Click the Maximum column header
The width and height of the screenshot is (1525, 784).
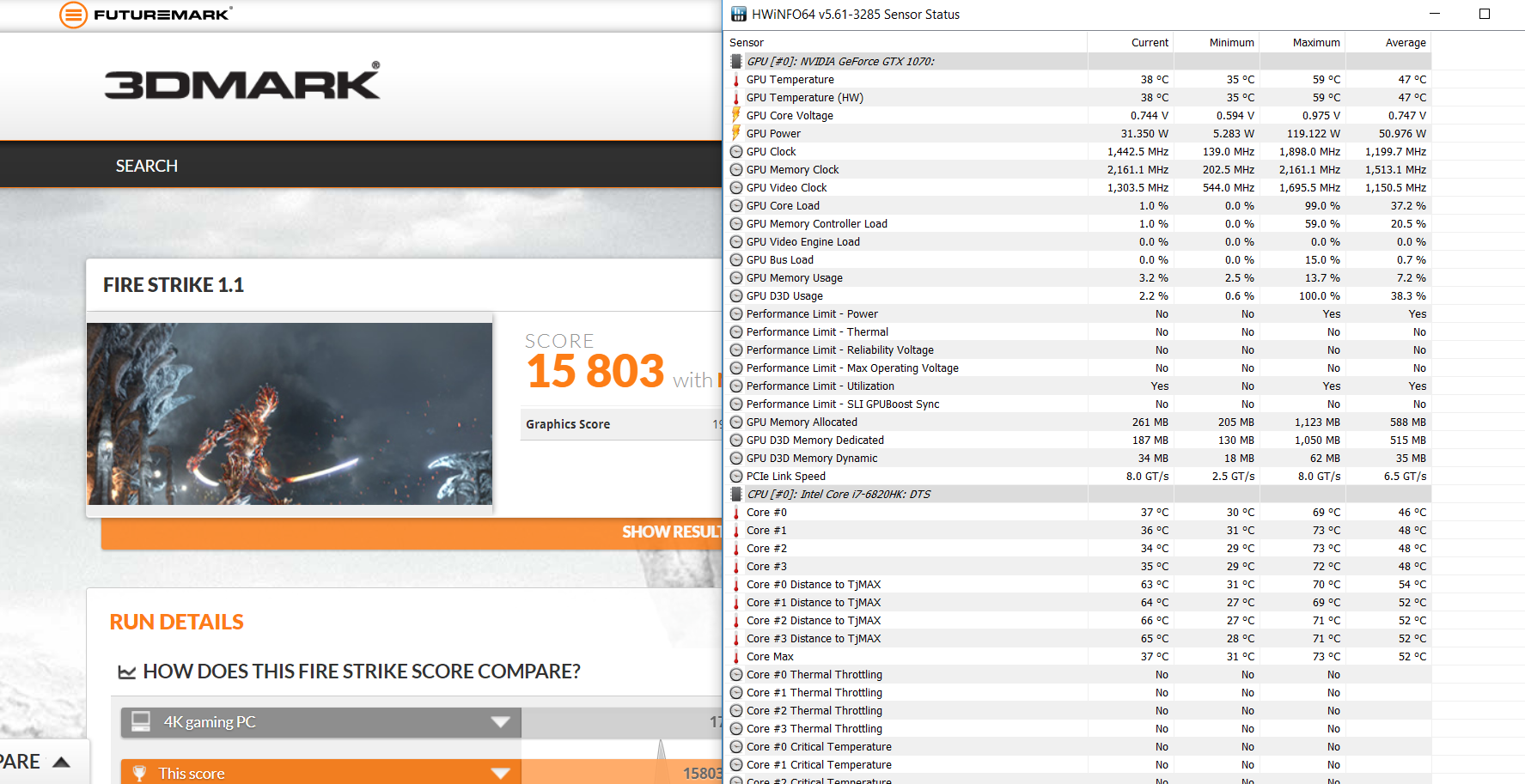(x=1302, y=42)
